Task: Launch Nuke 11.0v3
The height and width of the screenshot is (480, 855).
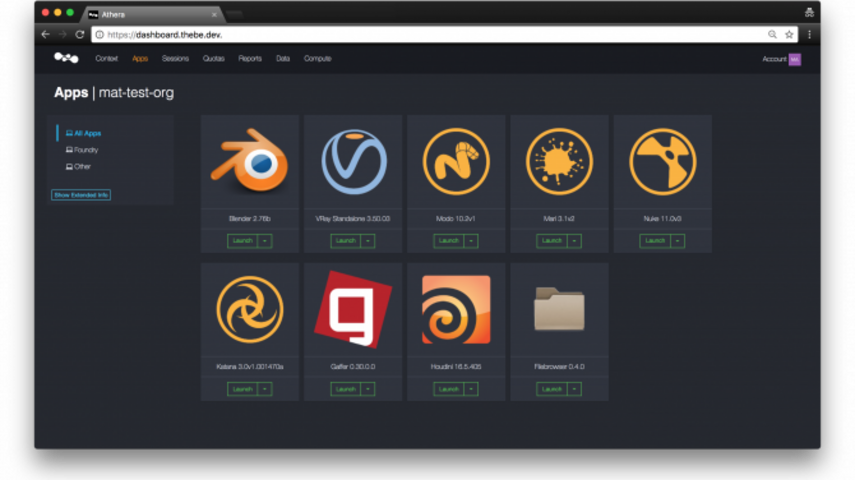Action: pyautogui.click(x=655, y=241)
